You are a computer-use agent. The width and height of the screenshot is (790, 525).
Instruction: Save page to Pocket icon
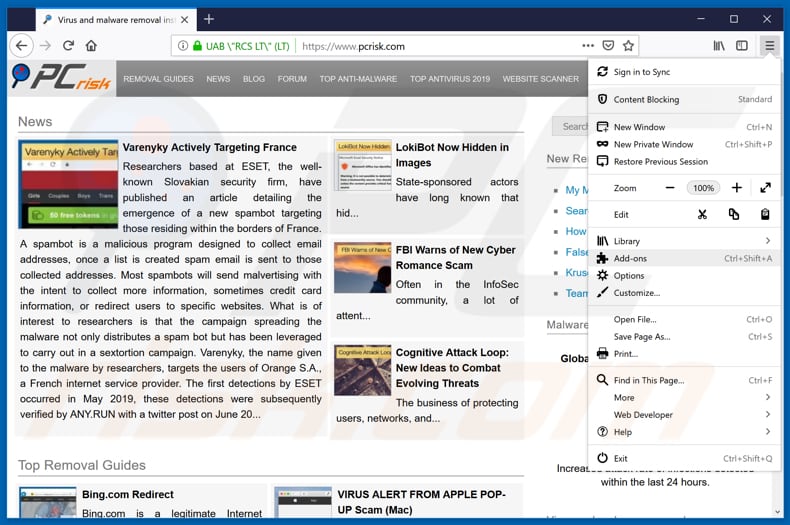click(x=608, y=45)
